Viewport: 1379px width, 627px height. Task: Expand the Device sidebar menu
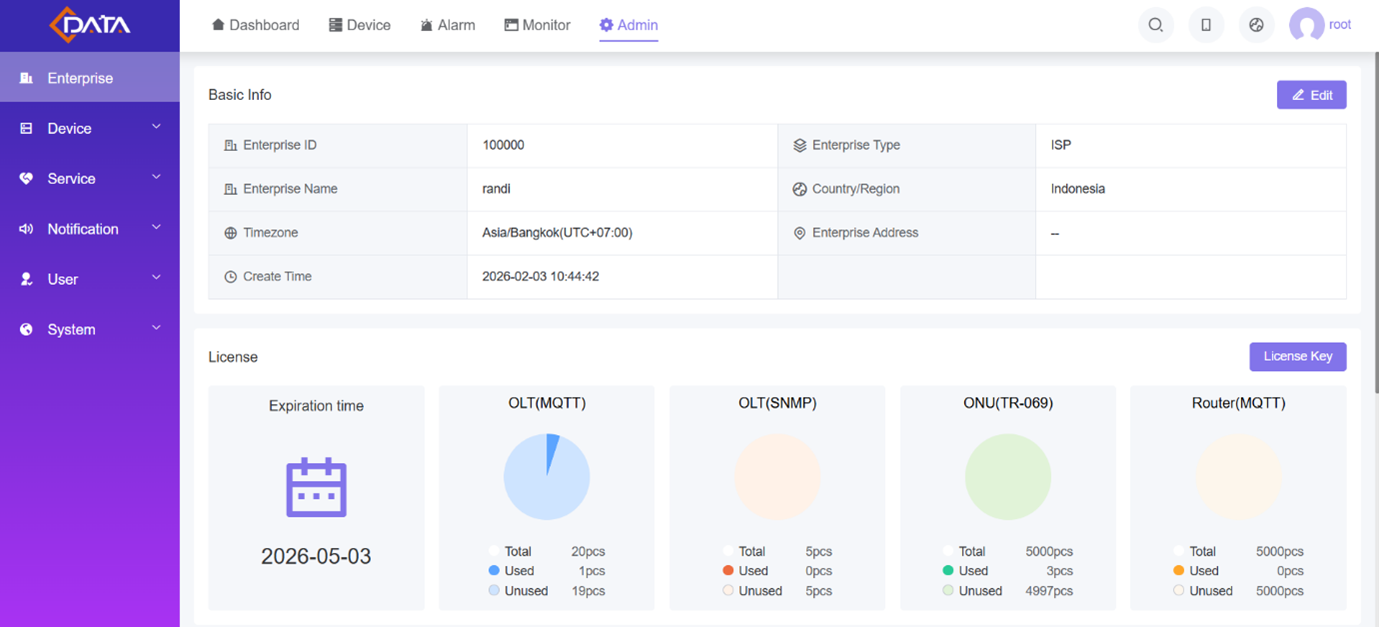point(89,128)
